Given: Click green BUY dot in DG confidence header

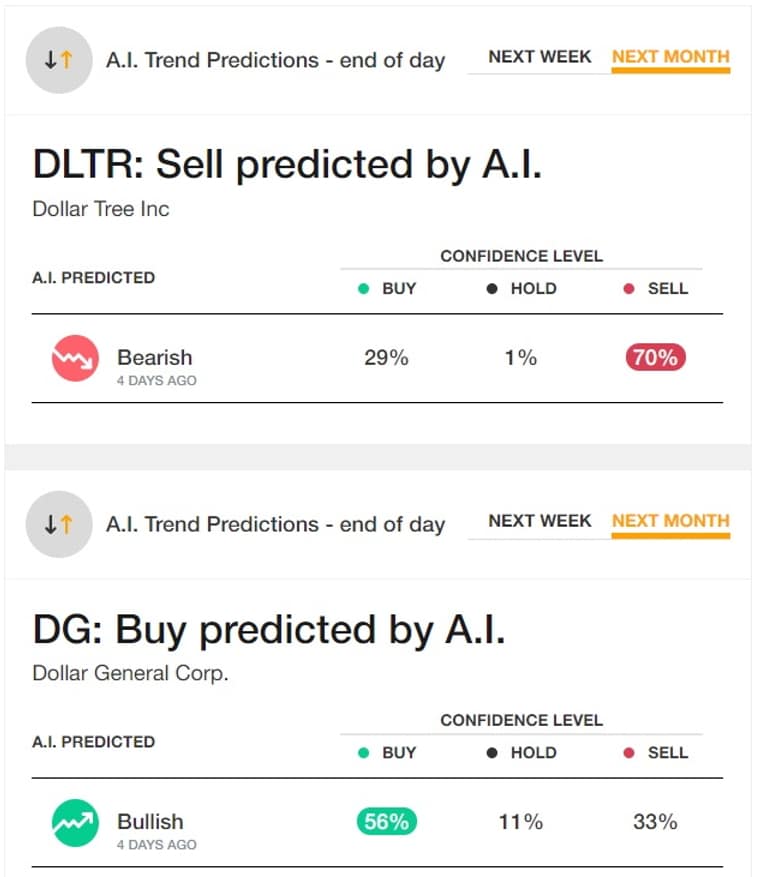Looking at the screenshot, I should pyautogui.click(x=364, y=753).
